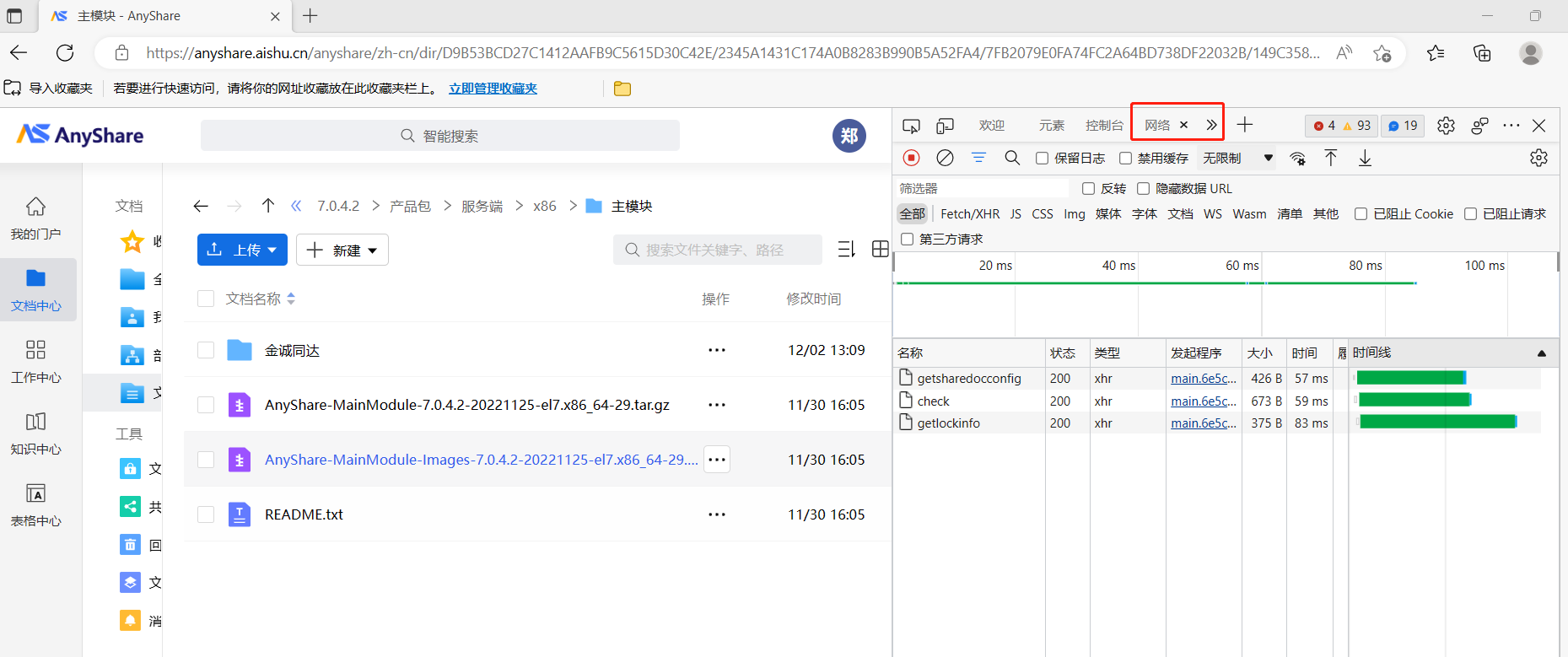The height and width of the screenshot is (657, 1568).
Task: Open the sort order list icon
Action: click(x=847, y=249)
